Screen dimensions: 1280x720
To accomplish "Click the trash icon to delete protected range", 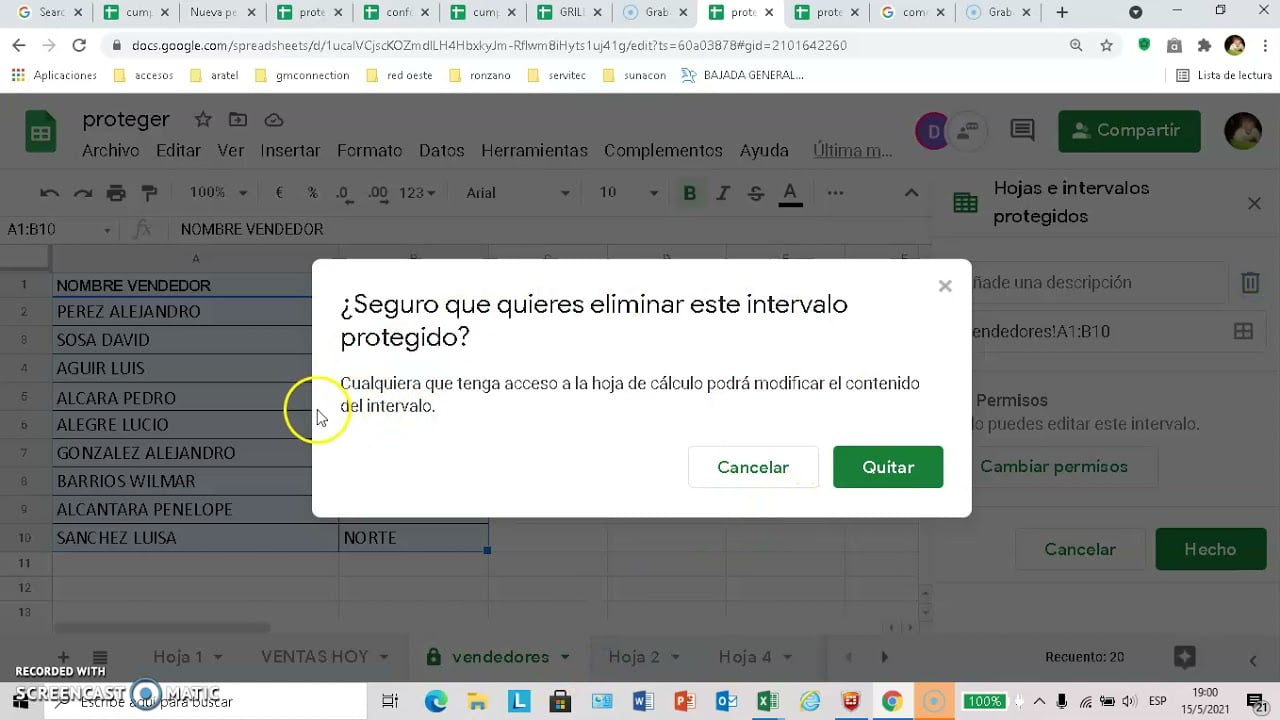I will coord(1250,283).
